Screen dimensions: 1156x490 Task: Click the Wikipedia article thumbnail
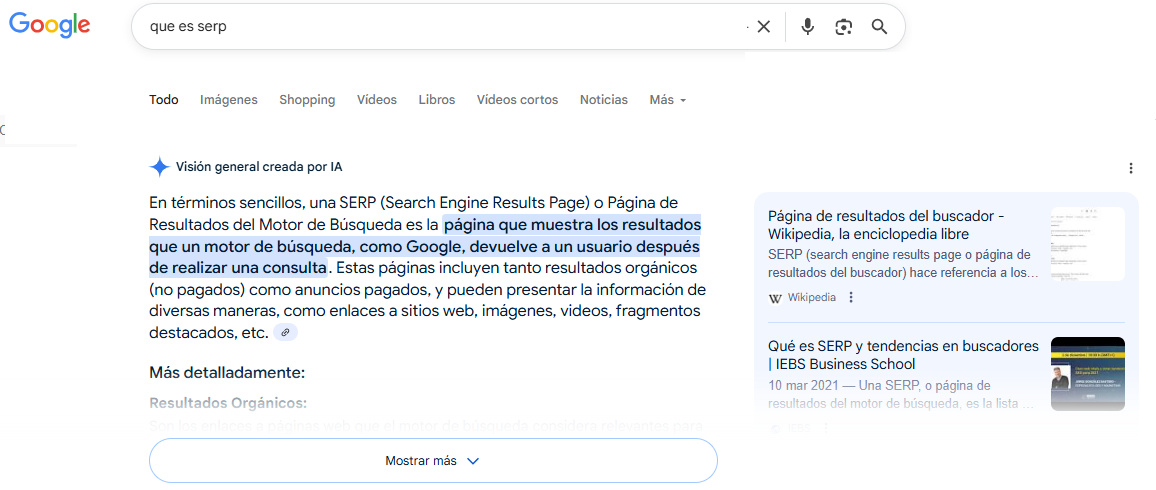tap(1088, 244)
